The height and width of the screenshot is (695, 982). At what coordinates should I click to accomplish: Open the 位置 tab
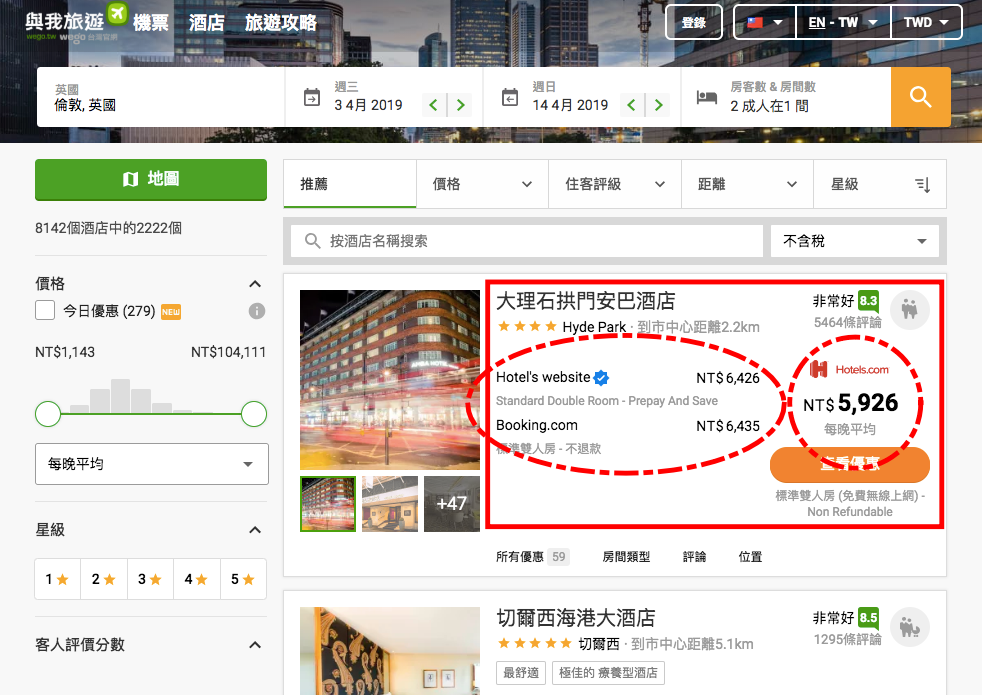click(x=750, y=557)
